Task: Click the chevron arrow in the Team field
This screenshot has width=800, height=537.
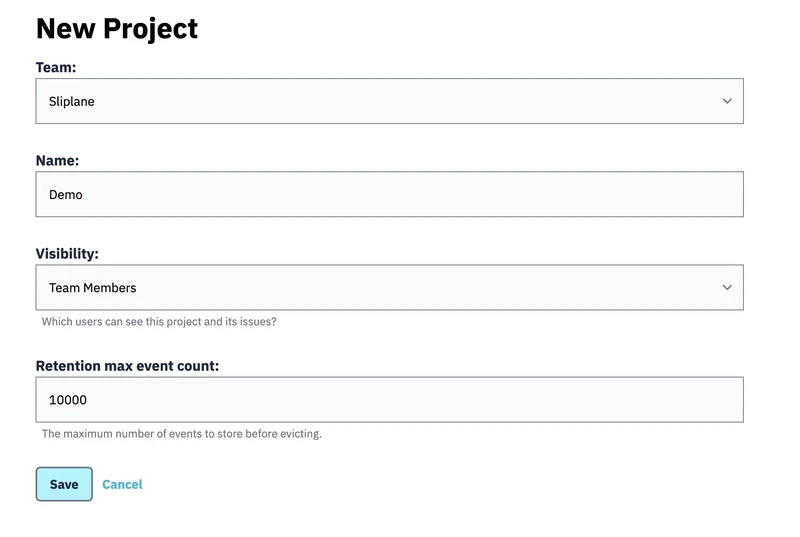Action: click(727, 101)
